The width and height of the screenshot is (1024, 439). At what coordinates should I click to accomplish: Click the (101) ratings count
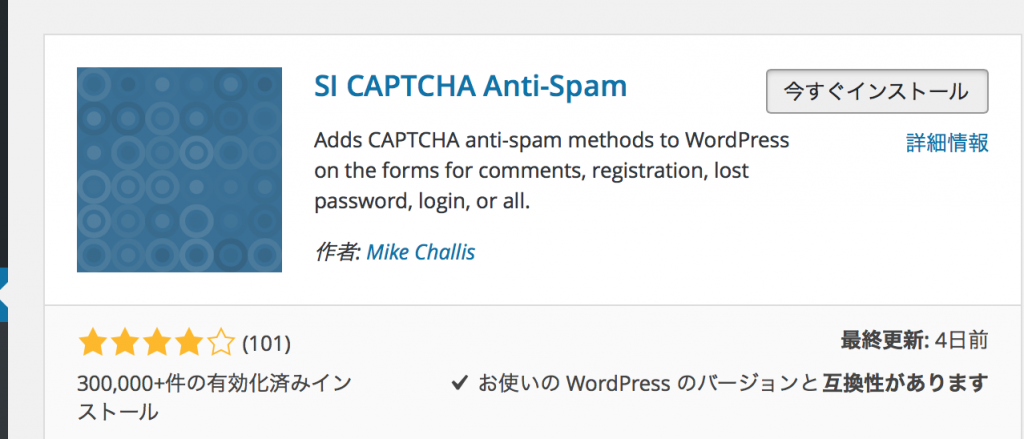coord(267,345)
